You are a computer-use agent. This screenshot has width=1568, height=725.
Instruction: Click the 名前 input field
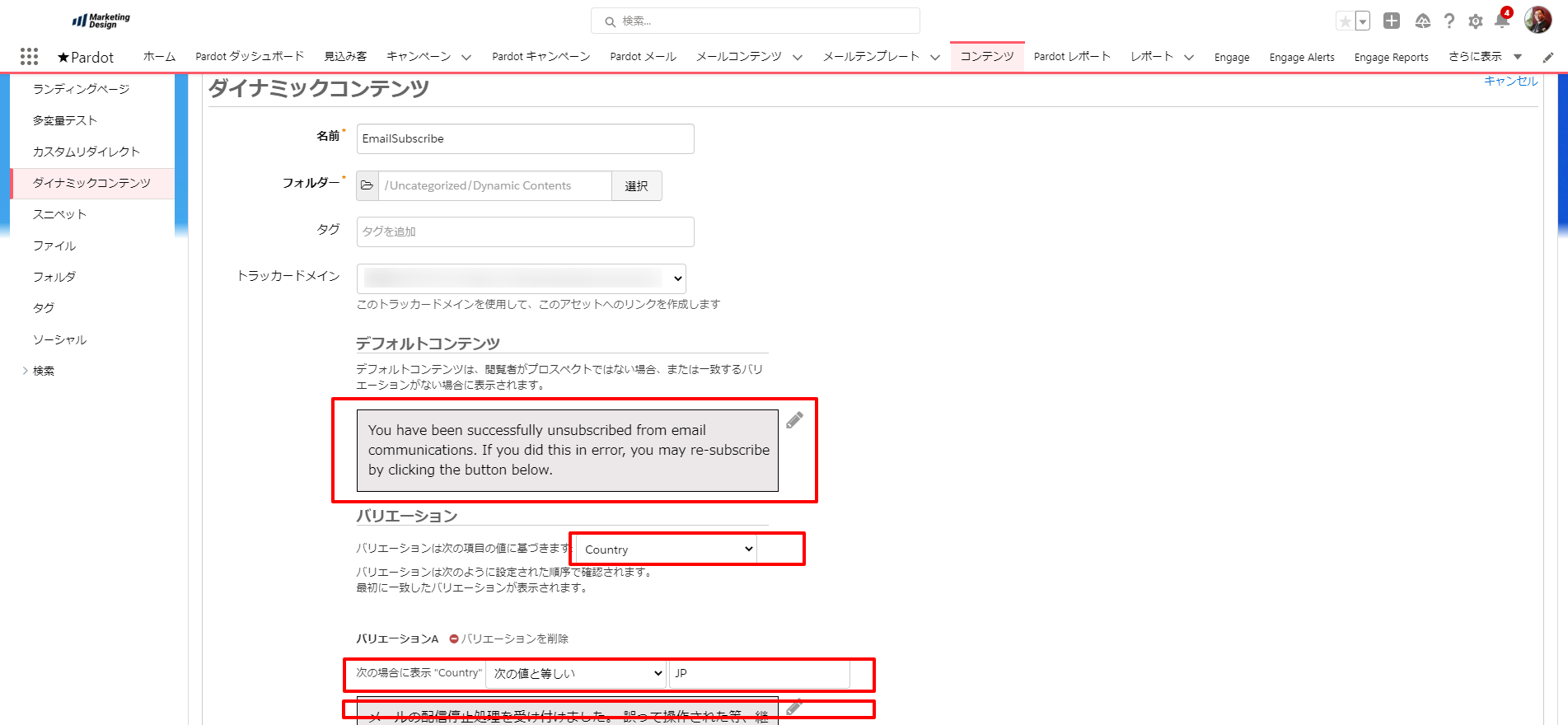[x=525, y=139]
